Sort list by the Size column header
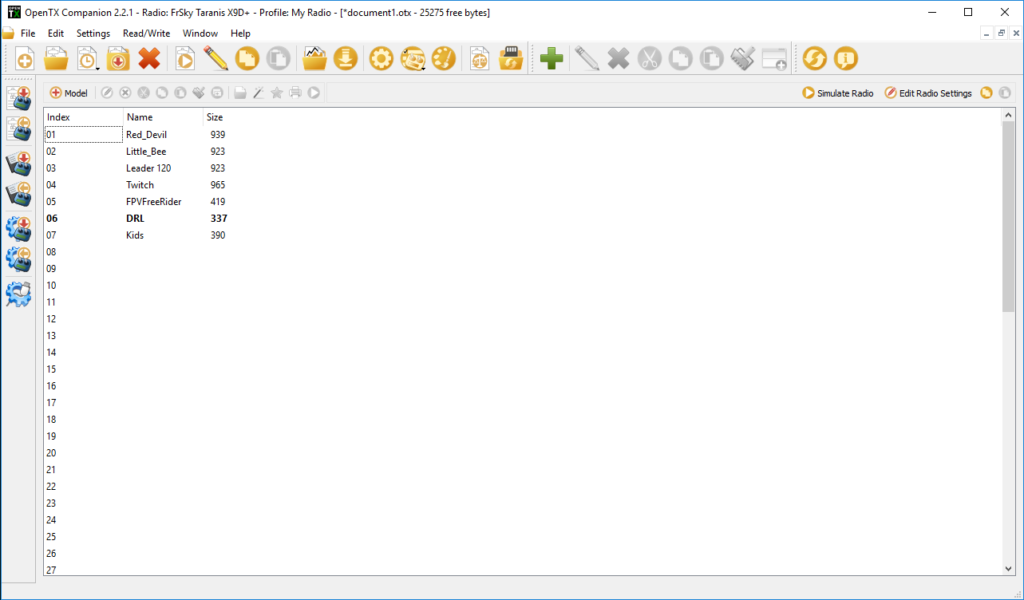 coord(214,117)
